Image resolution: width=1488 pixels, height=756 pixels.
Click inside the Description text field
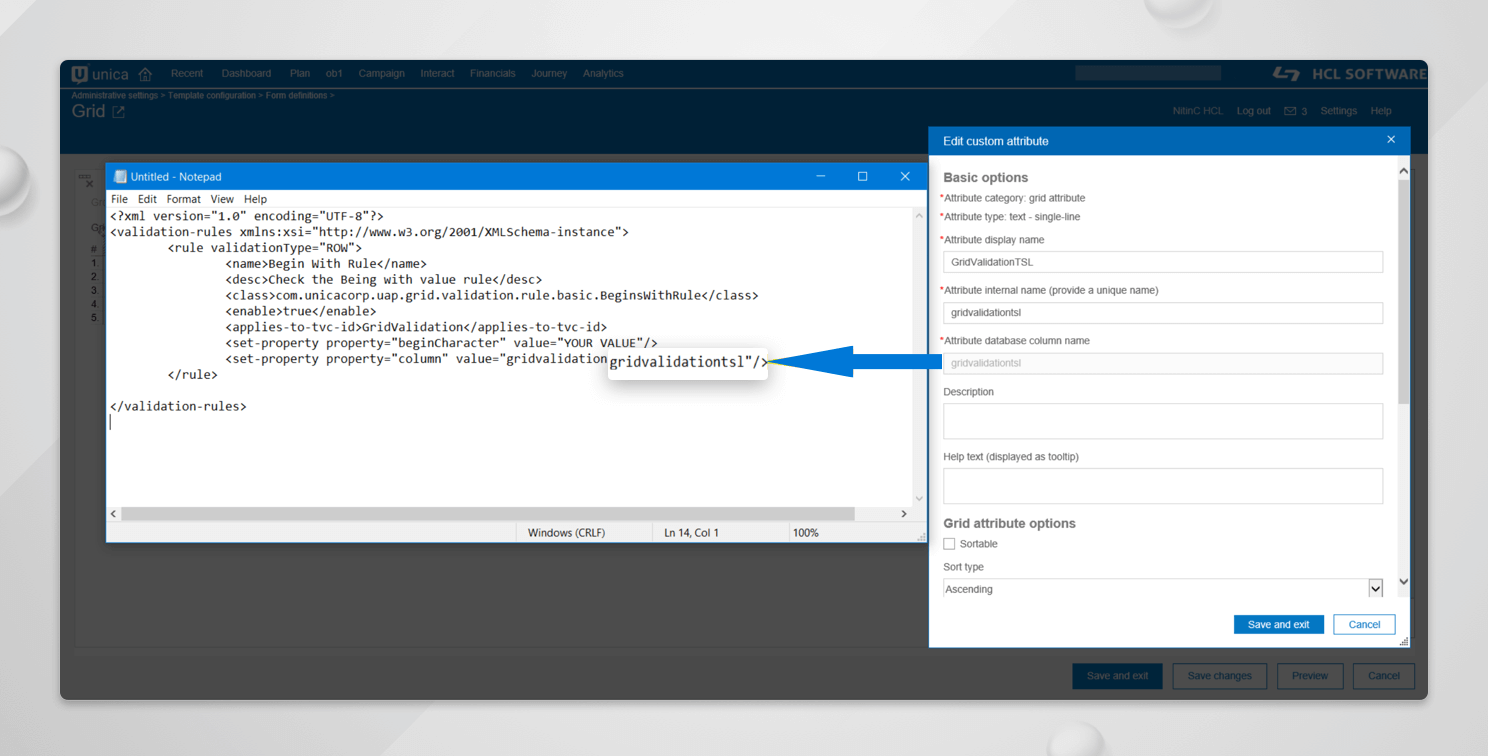(x=1162, y=421)
